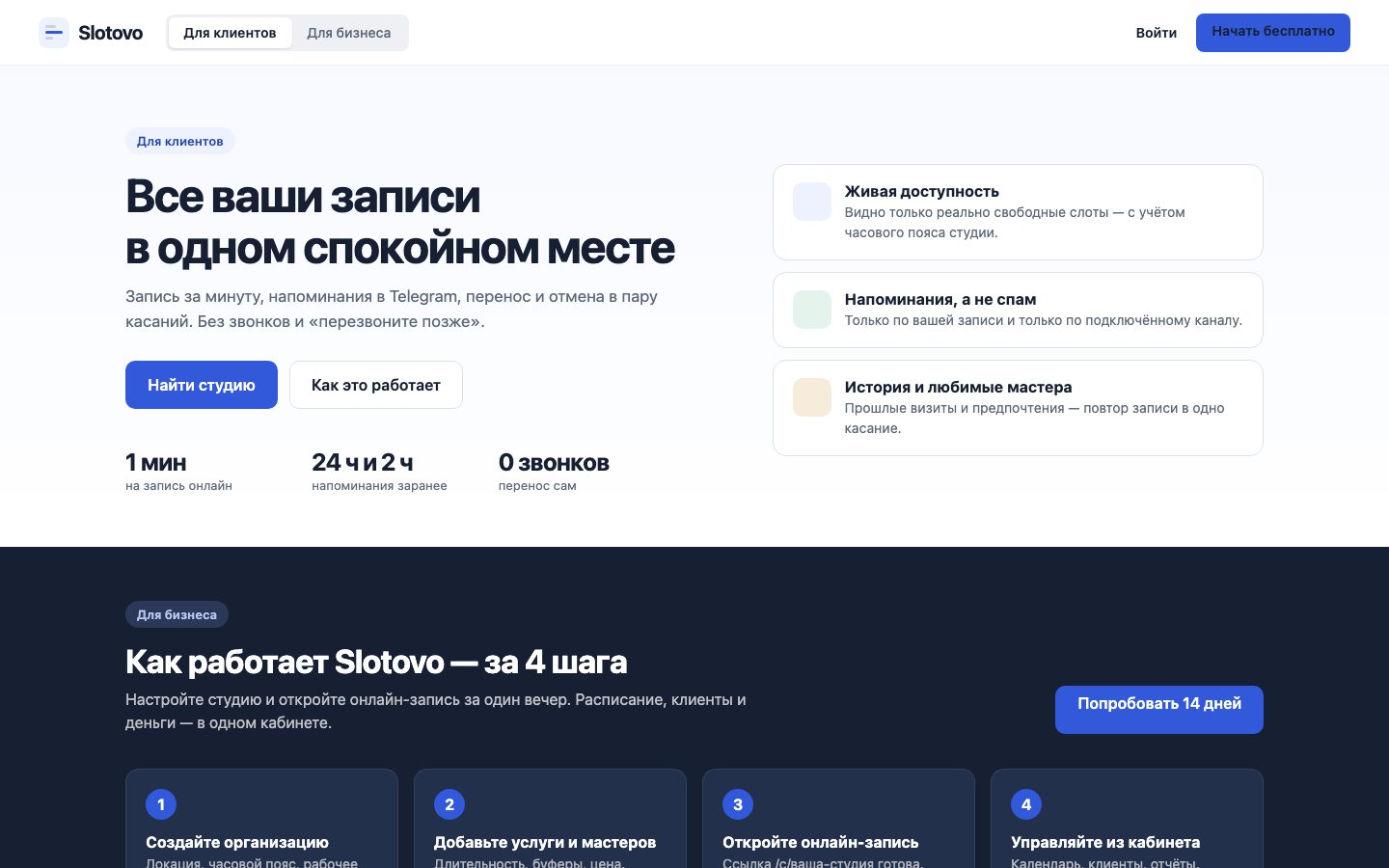Click История и любимые мастера title
The image size is (1389, 868).
959,387
